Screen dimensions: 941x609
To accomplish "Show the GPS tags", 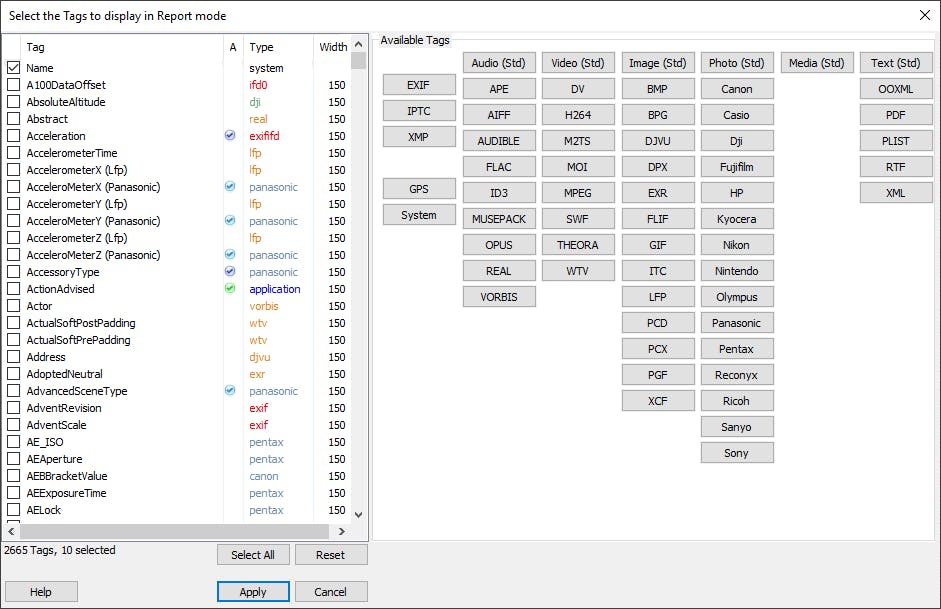I will pyautogui.click(x=416, y=188).
